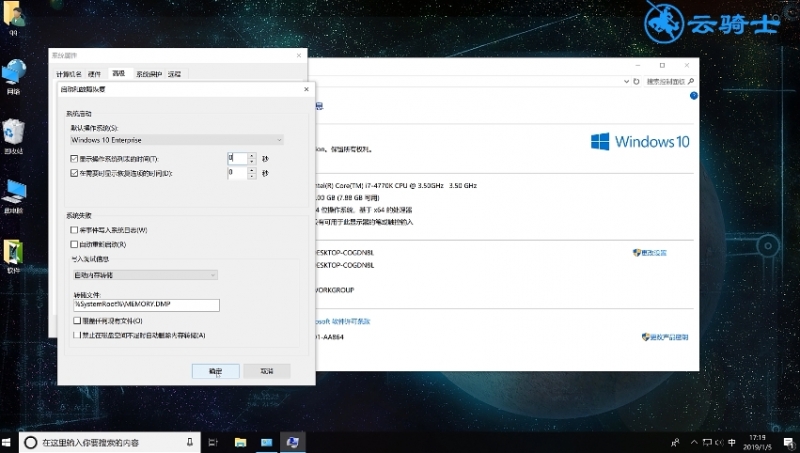Viewport: 800px width, 453px height.
Task: Open the Microsoft 软件许可条款 link
Action: [343, 321]
